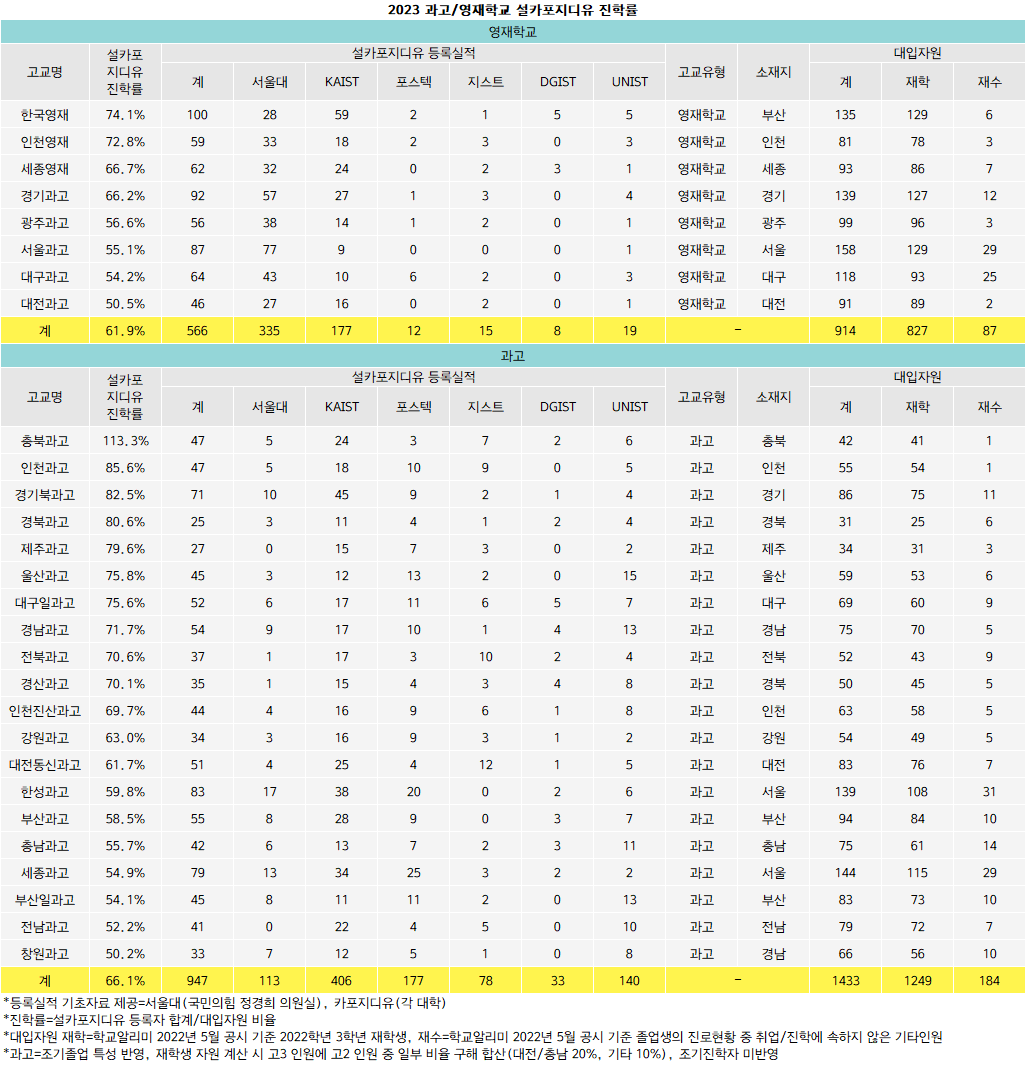
Task: Click the 소재지 header in the 과고 table
Action: (x=773, y=396)
